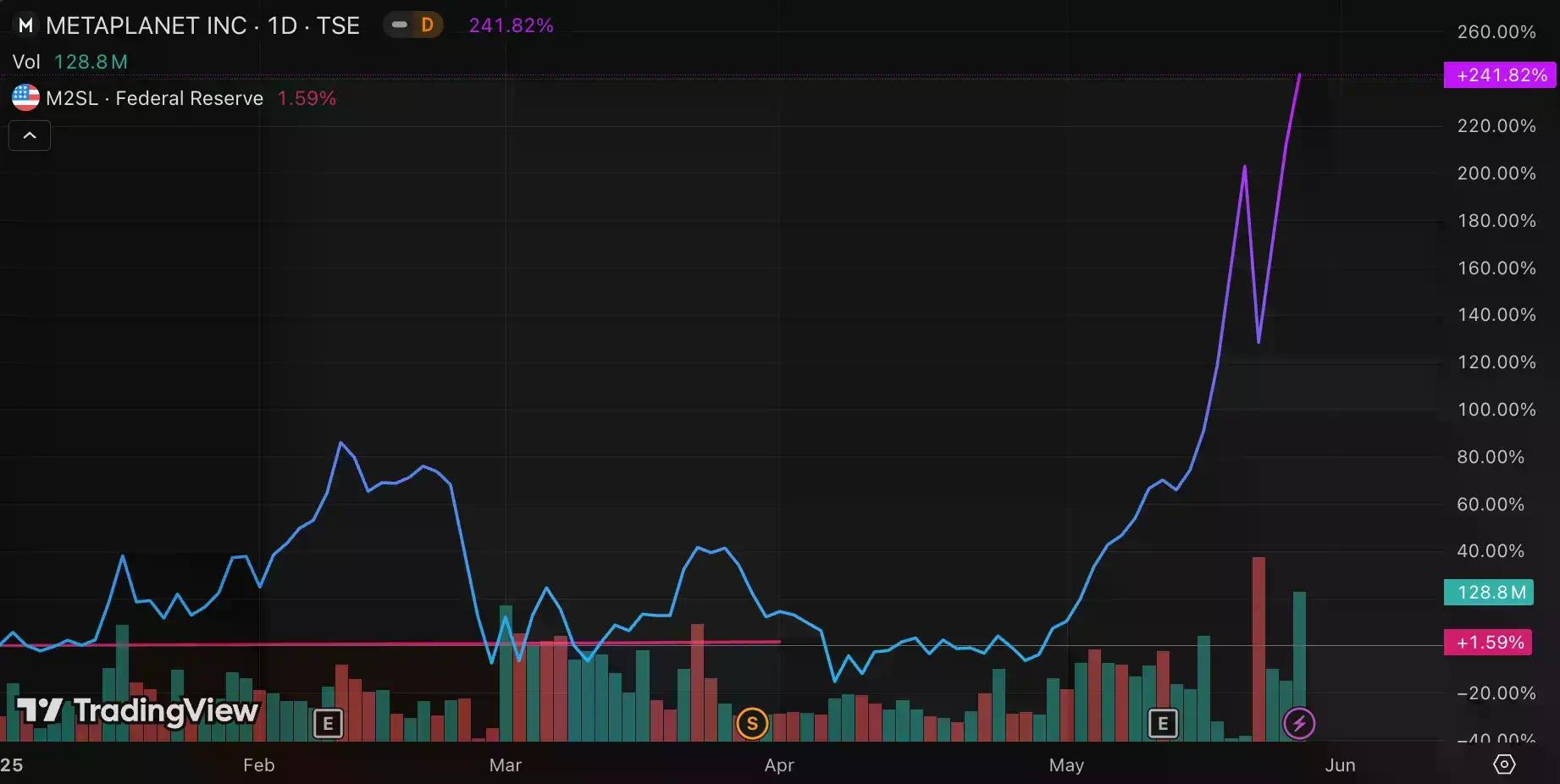
Task: Select the M2SL Federal Reserve legend
Action: 155,98
